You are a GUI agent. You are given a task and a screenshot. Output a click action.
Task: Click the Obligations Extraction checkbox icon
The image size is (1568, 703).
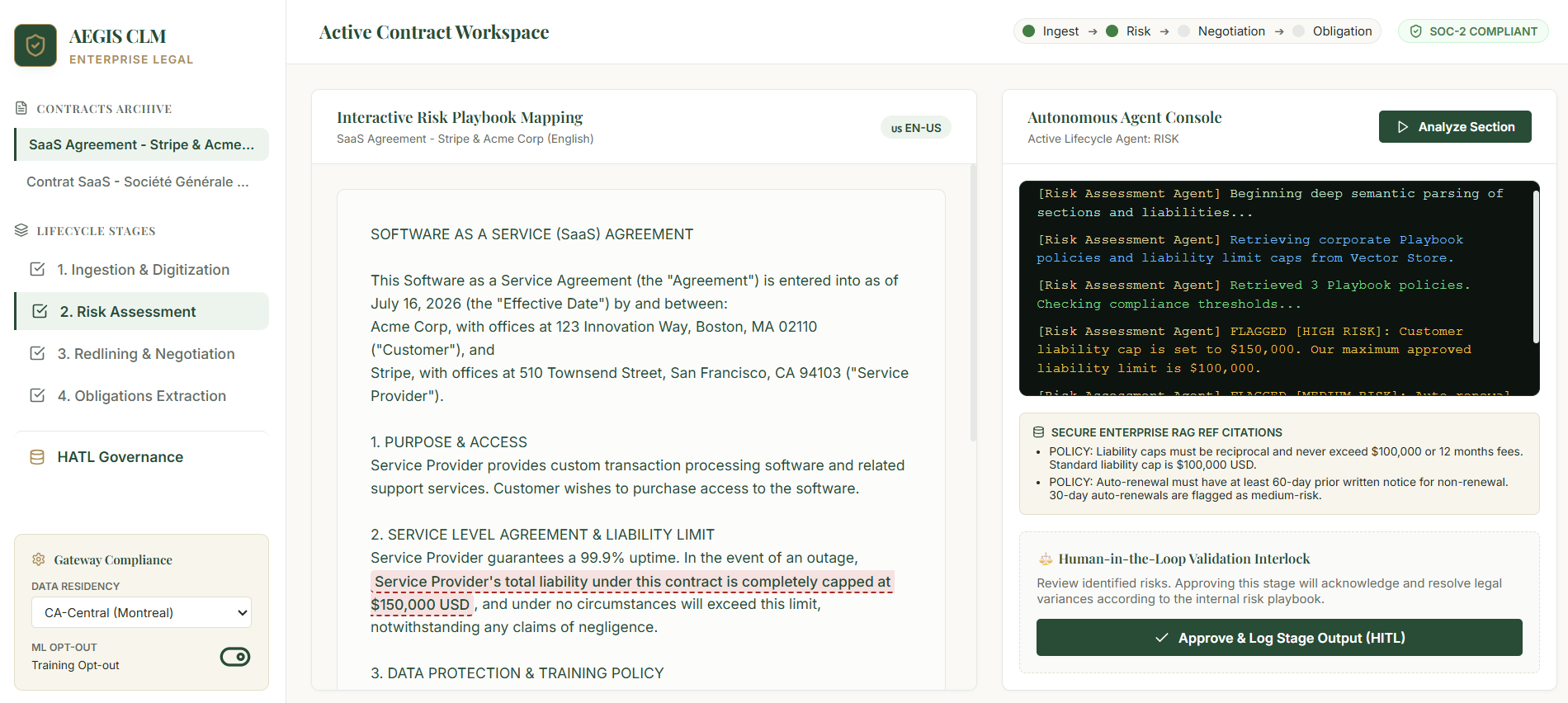(37, 395)
